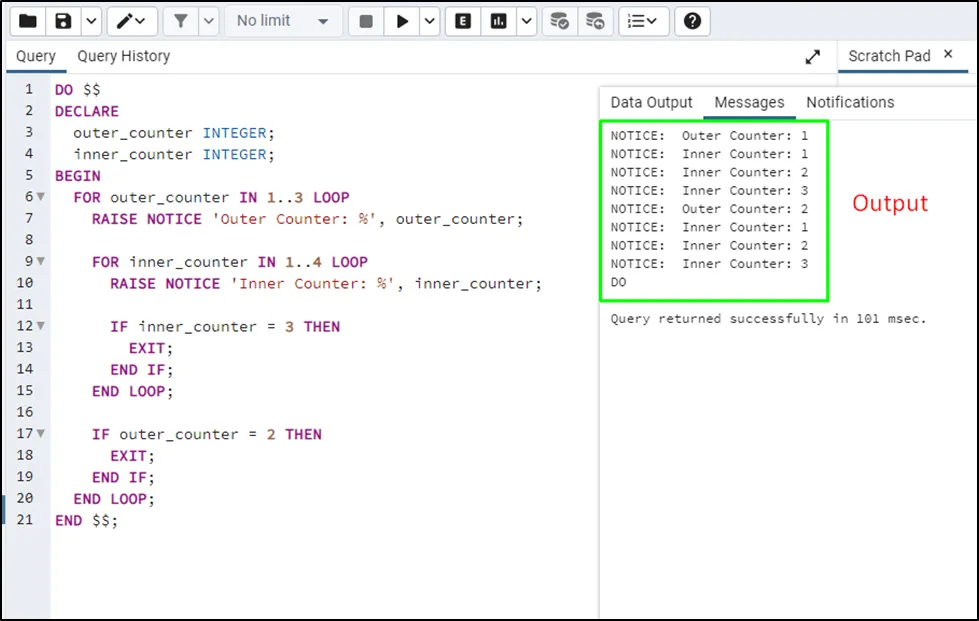The width and height of the screenshot is (979, 621).
Task: Open the No limit rows dropdown
Action: (x=282, y=21)
